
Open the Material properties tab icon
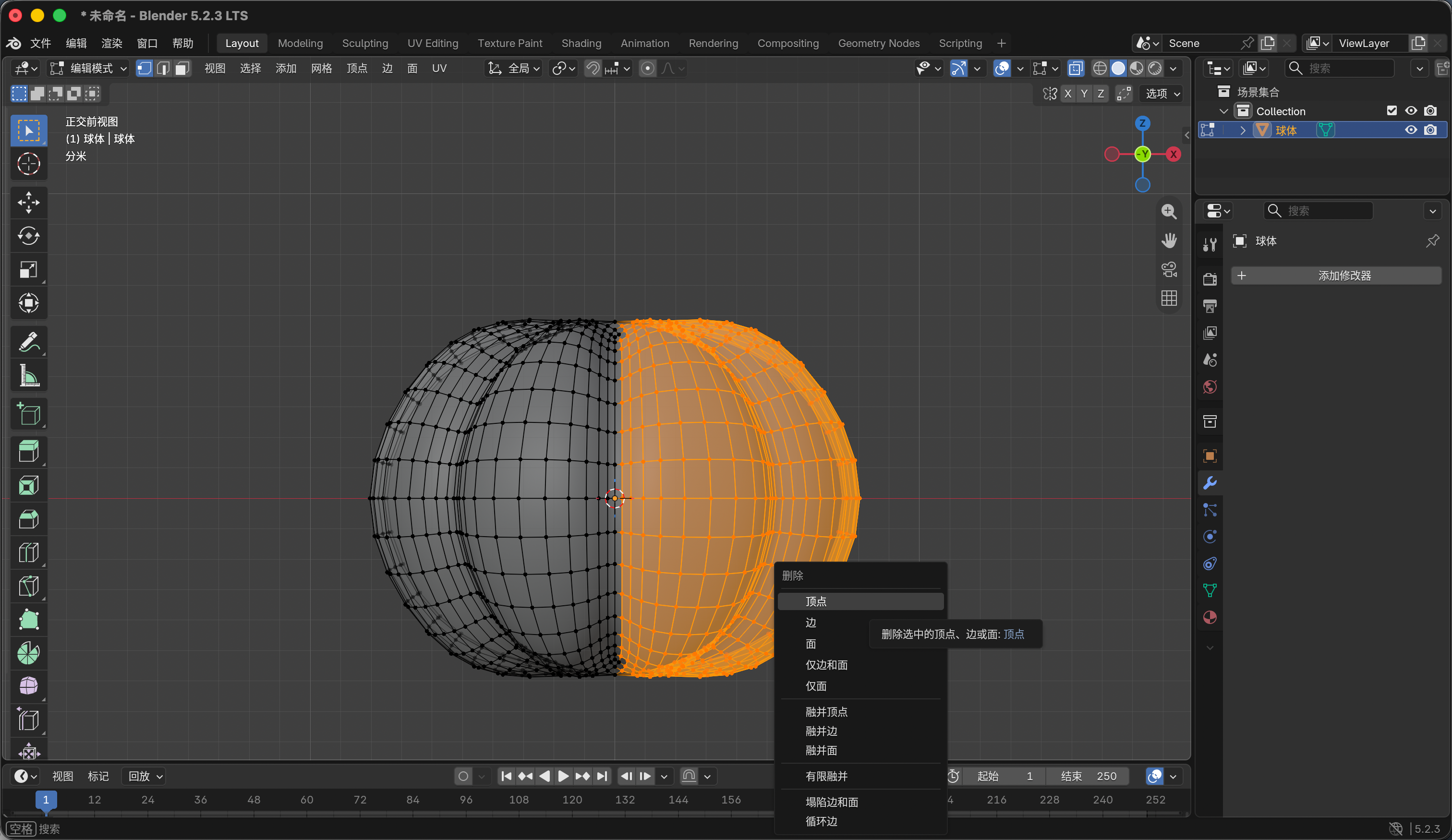tap(1210, 617)
